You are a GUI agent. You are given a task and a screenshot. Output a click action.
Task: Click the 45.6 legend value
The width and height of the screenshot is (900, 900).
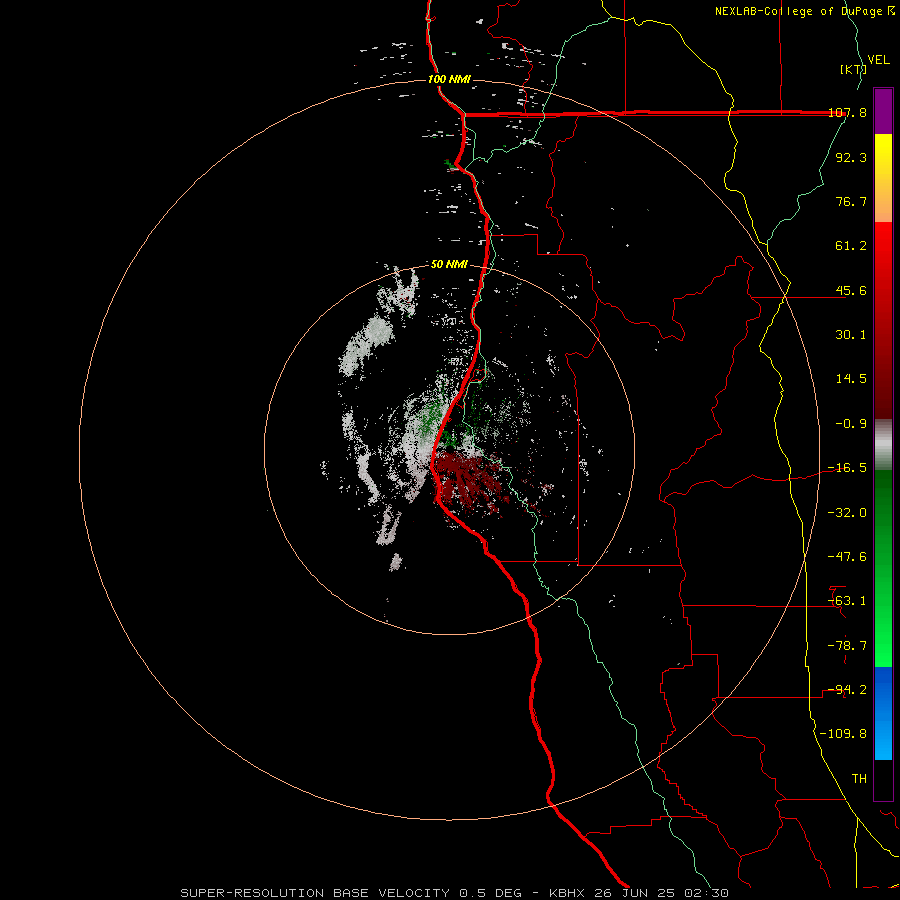[851, 290]
